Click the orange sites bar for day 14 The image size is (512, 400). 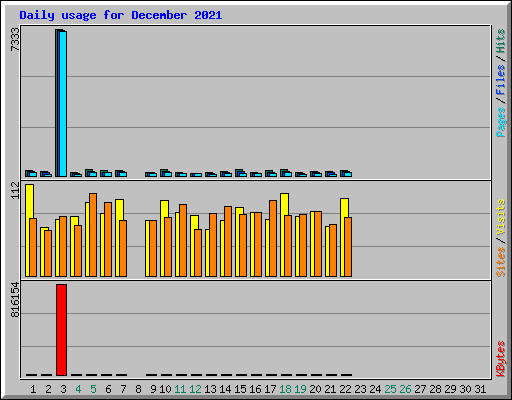(228, 241)
